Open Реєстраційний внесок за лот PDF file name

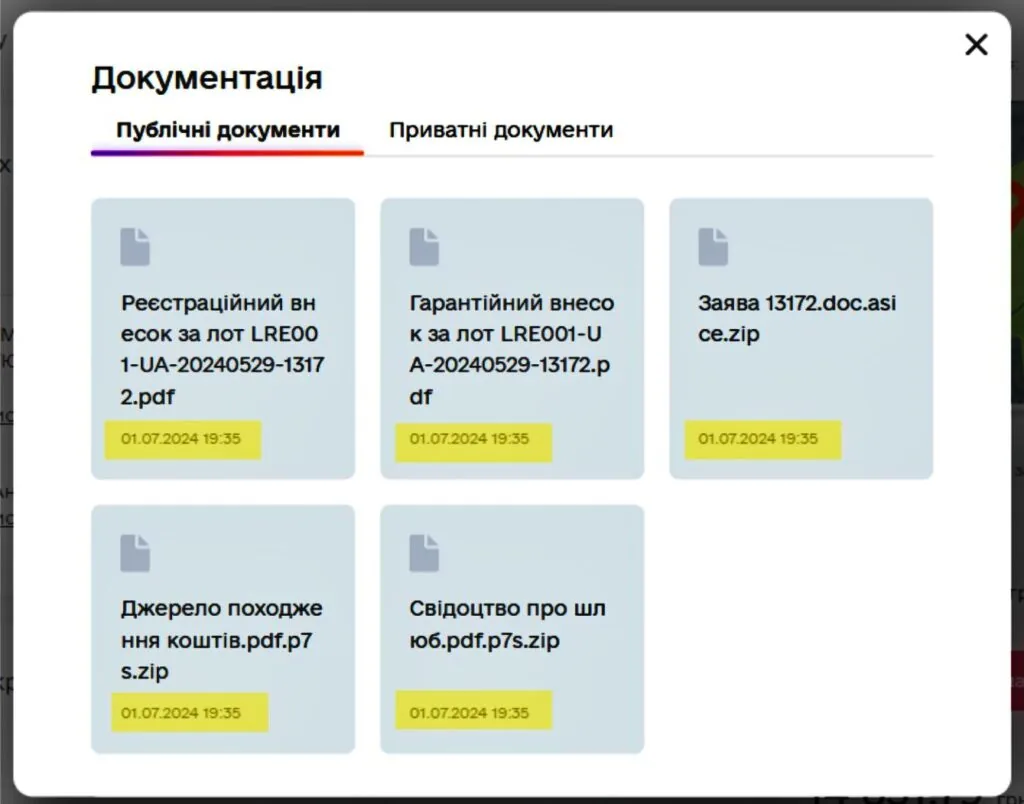tap(222, 349)
